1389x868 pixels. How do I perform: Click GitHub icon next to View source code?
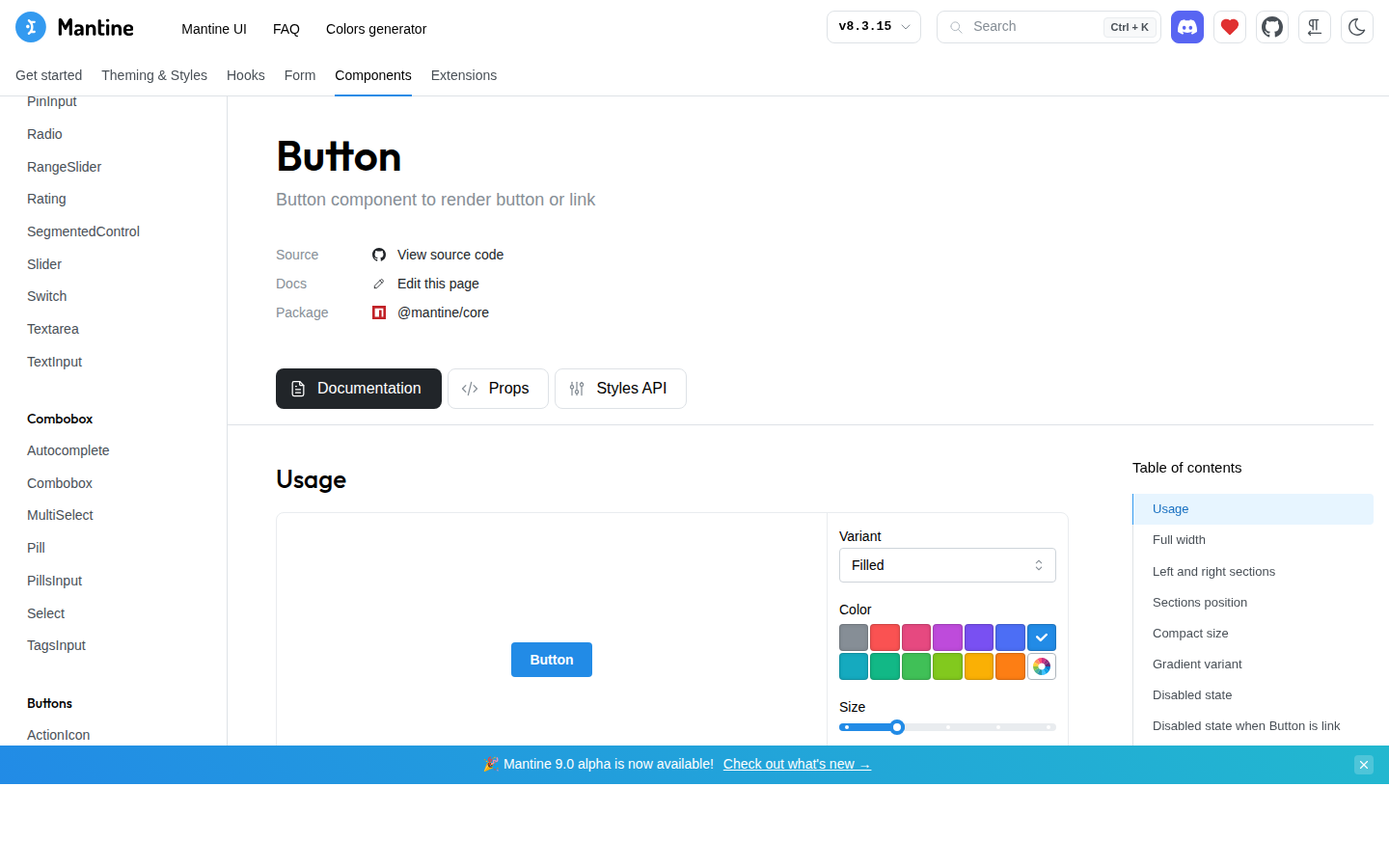[x=379, y=255]
